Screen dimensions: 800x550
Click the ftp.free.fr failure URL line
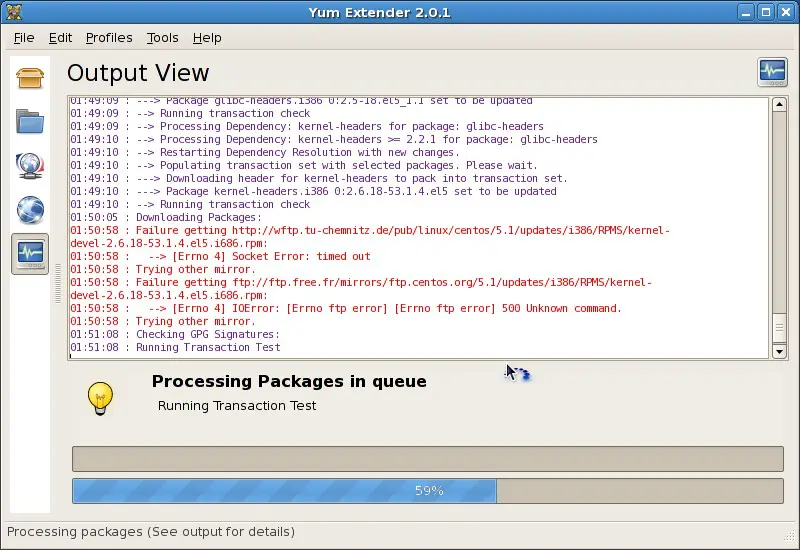click(361, 289)
